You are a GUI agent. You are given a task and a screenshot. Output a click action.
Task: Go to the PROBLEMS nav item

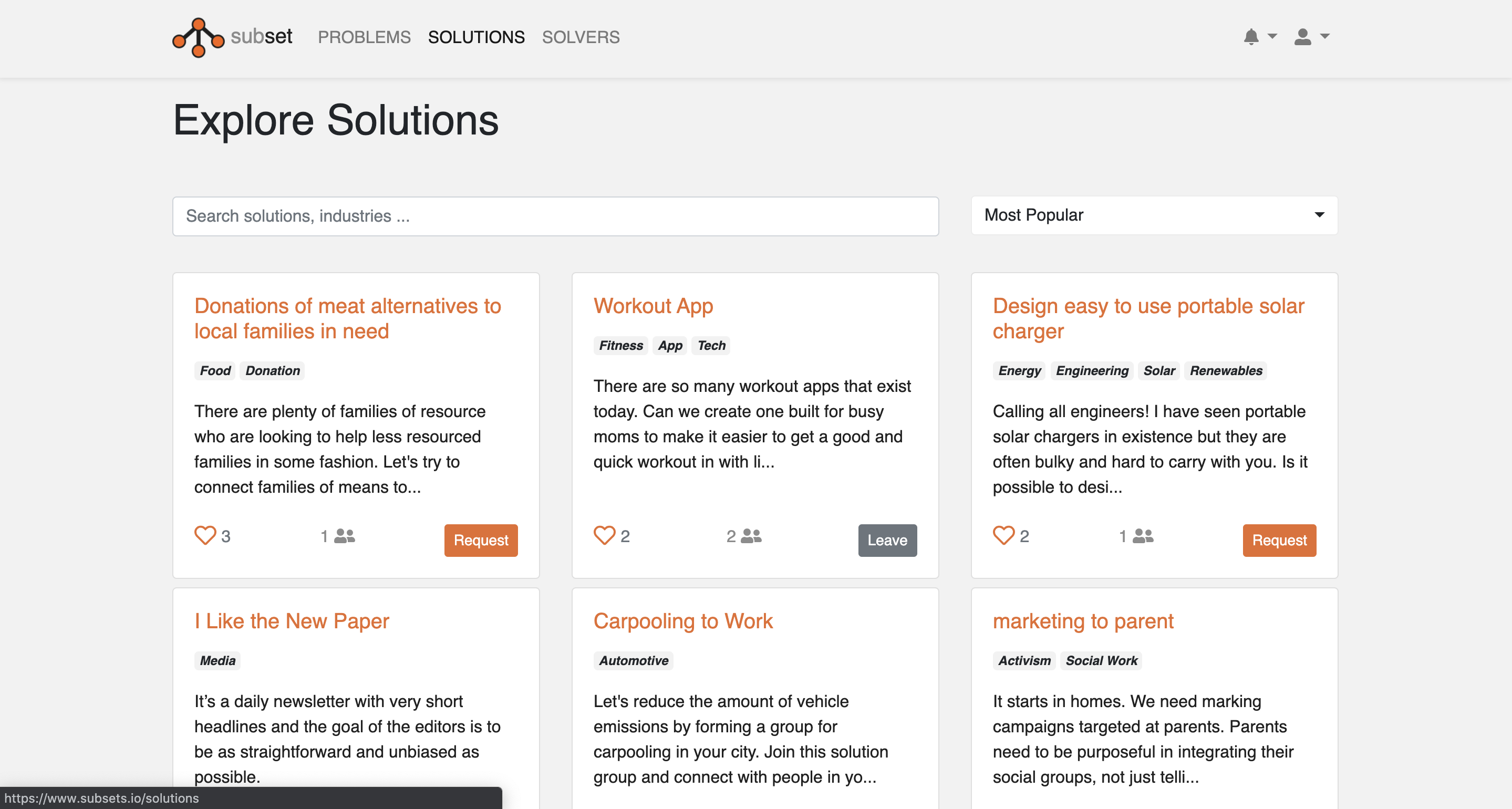click(x=364, y=37)
